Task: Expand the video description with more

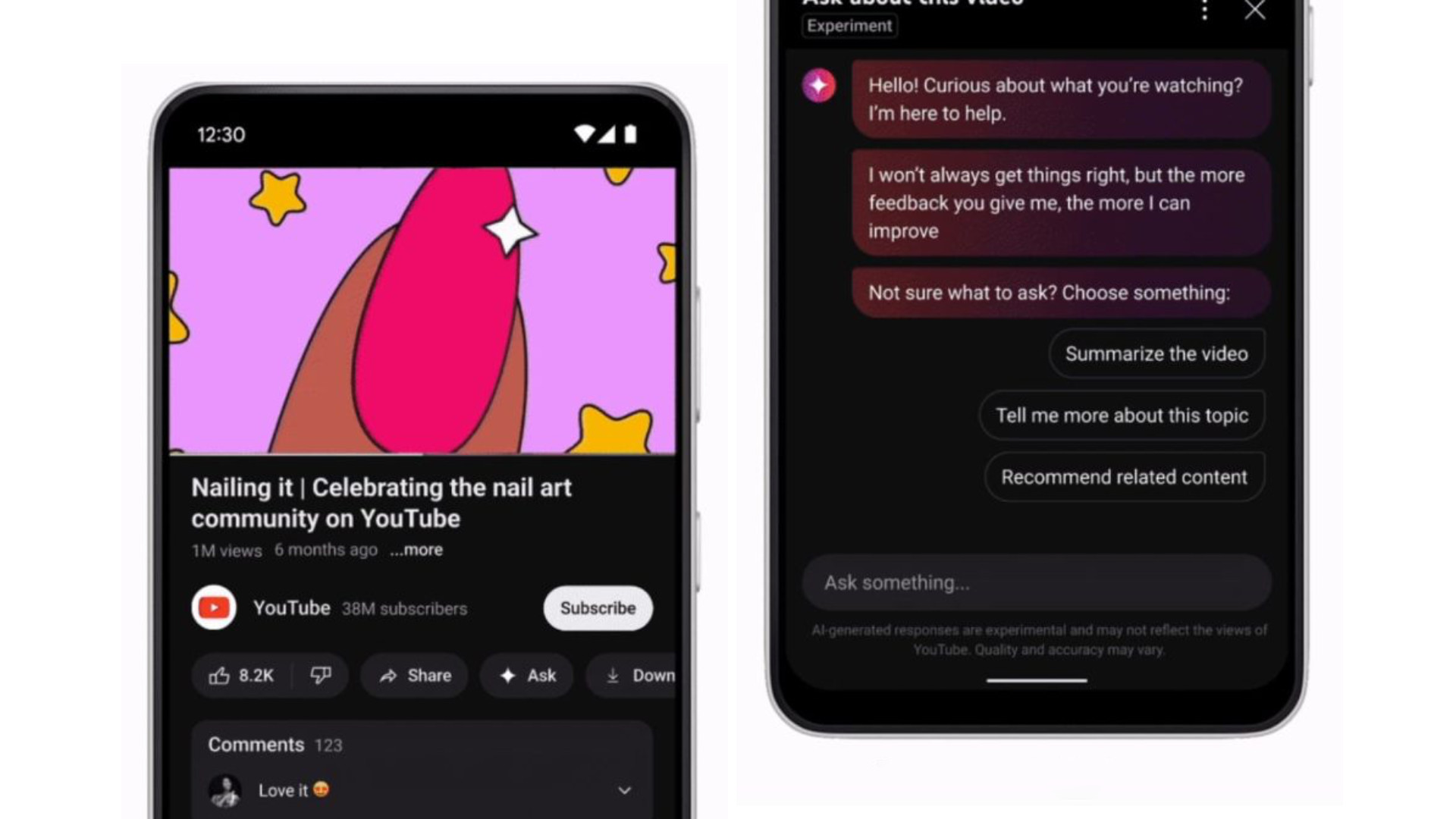Action: coord(415,549)
